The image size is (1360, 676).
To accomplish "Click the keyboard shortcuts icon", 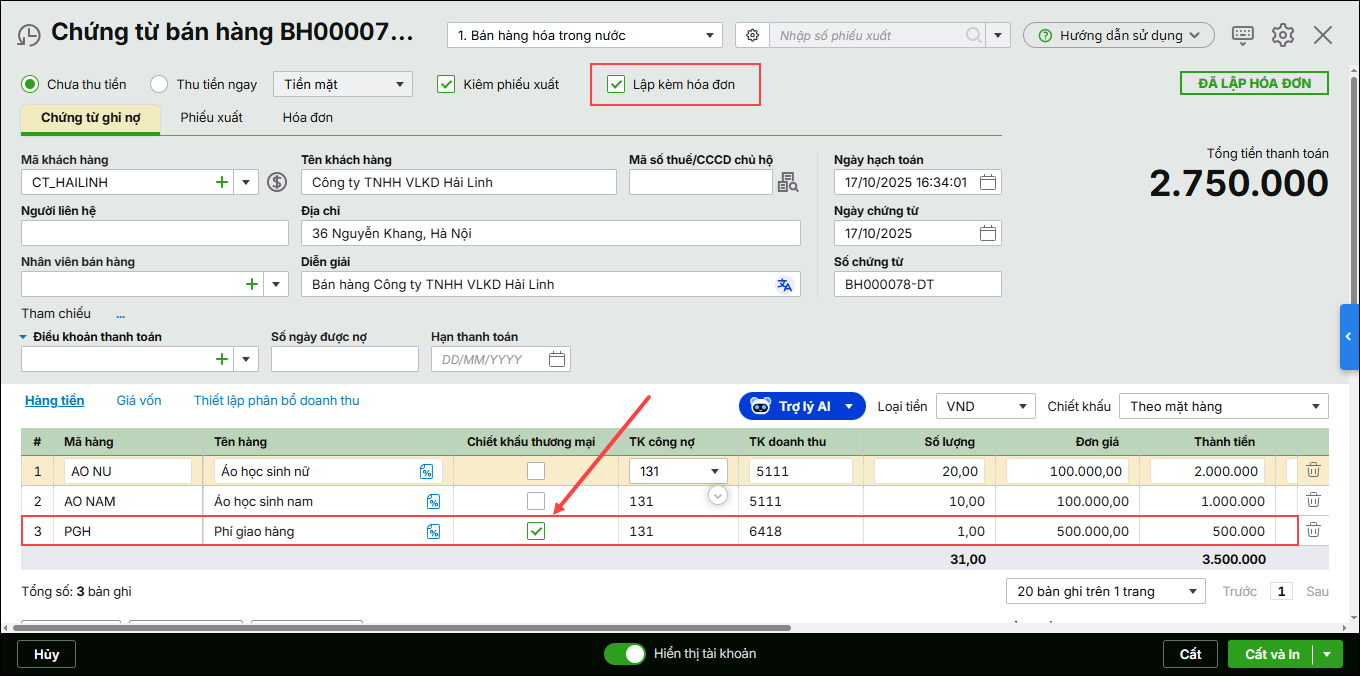I will tap(1243, 35).
